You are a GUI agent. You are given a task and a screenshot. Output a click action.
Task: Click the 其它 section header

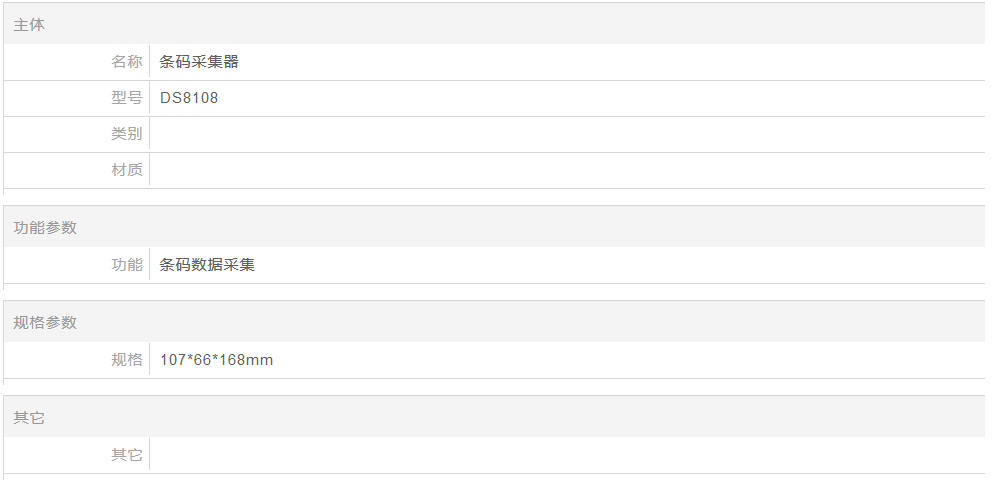(29, 418)
